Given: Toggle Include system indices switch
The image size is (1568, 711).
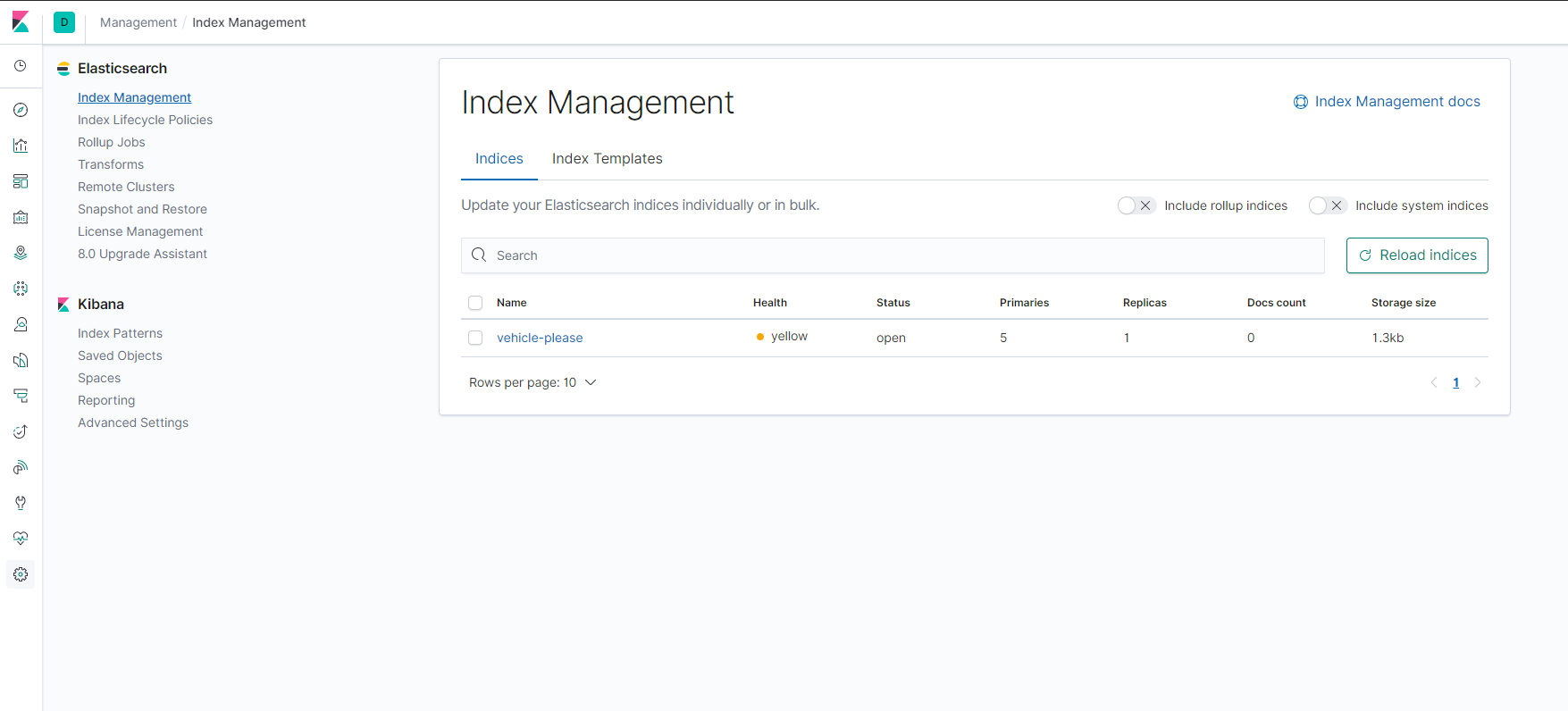Looking at the screenshot, I should point(1327,205).
